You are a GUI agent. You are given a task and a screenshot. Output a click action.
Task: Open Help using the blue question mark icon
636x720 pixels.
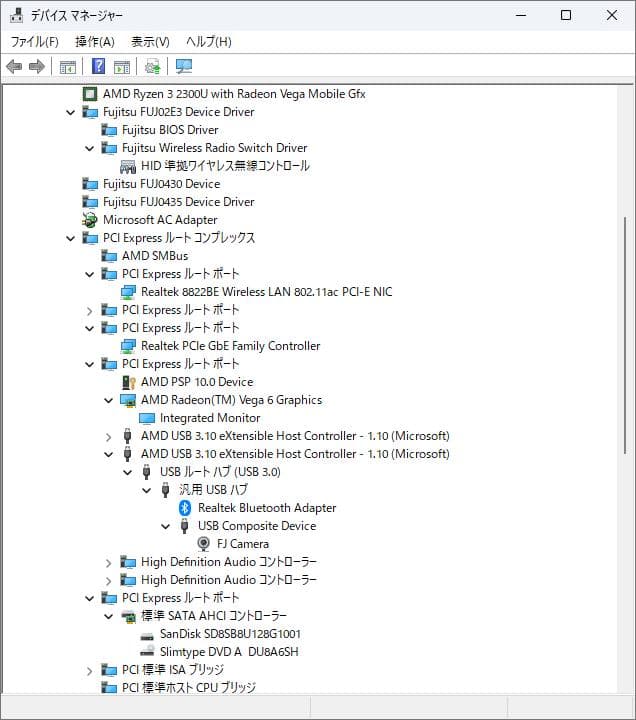tap(98, 67)
